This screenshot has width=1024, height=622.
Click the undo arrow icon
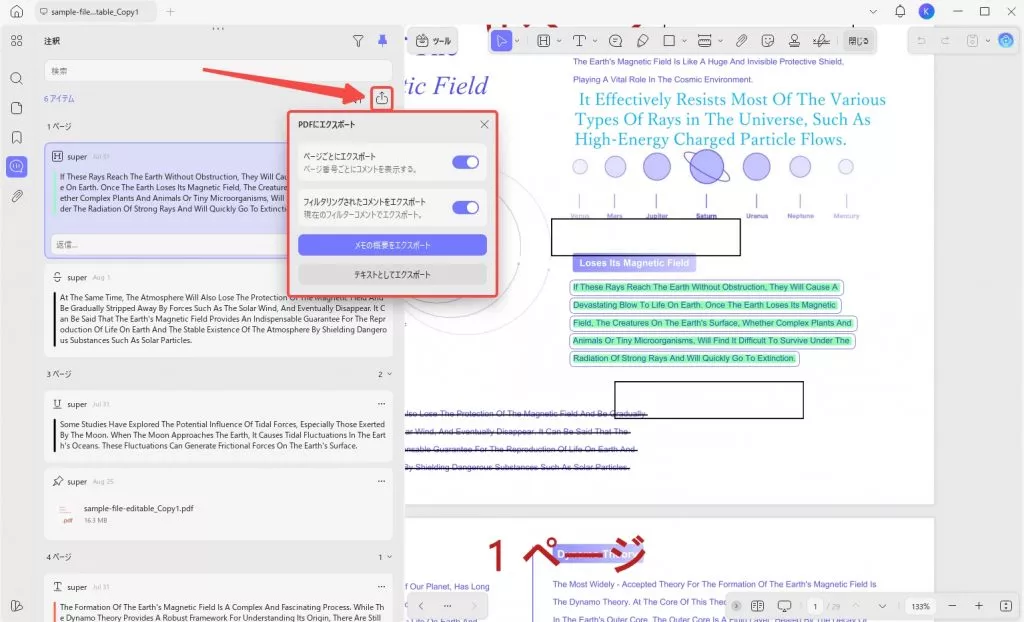click(921, 41)
